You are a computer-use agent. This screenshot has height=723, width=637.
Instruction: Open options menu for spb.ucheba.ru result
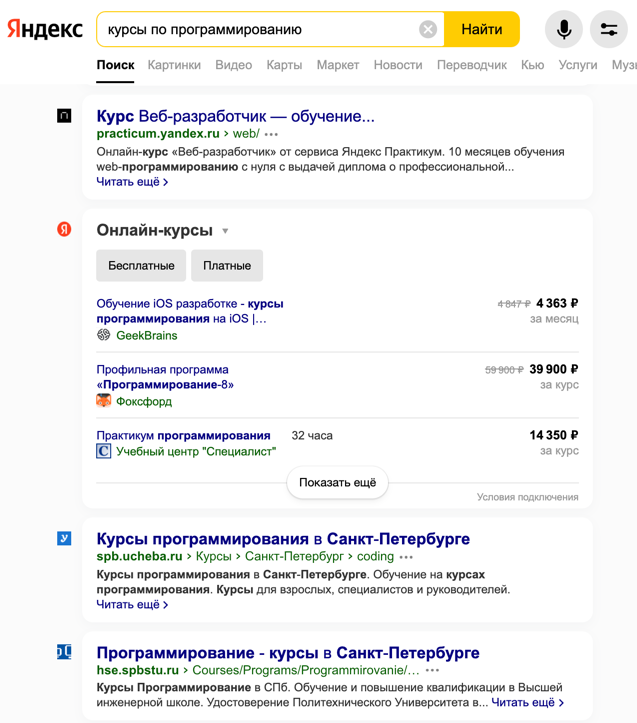[406, 557]
